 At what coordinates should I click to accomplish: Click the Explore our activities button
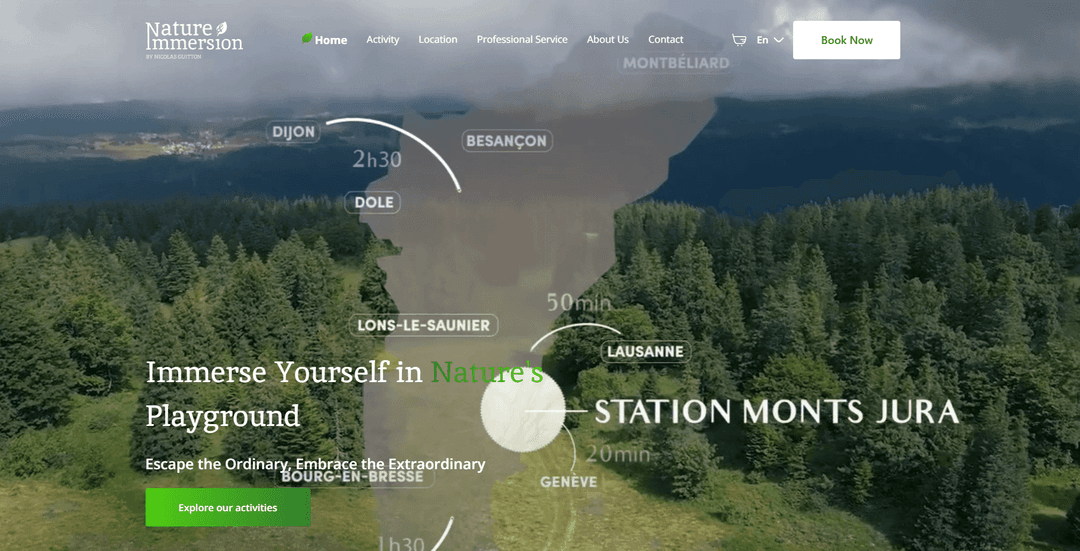coord(228,507)
